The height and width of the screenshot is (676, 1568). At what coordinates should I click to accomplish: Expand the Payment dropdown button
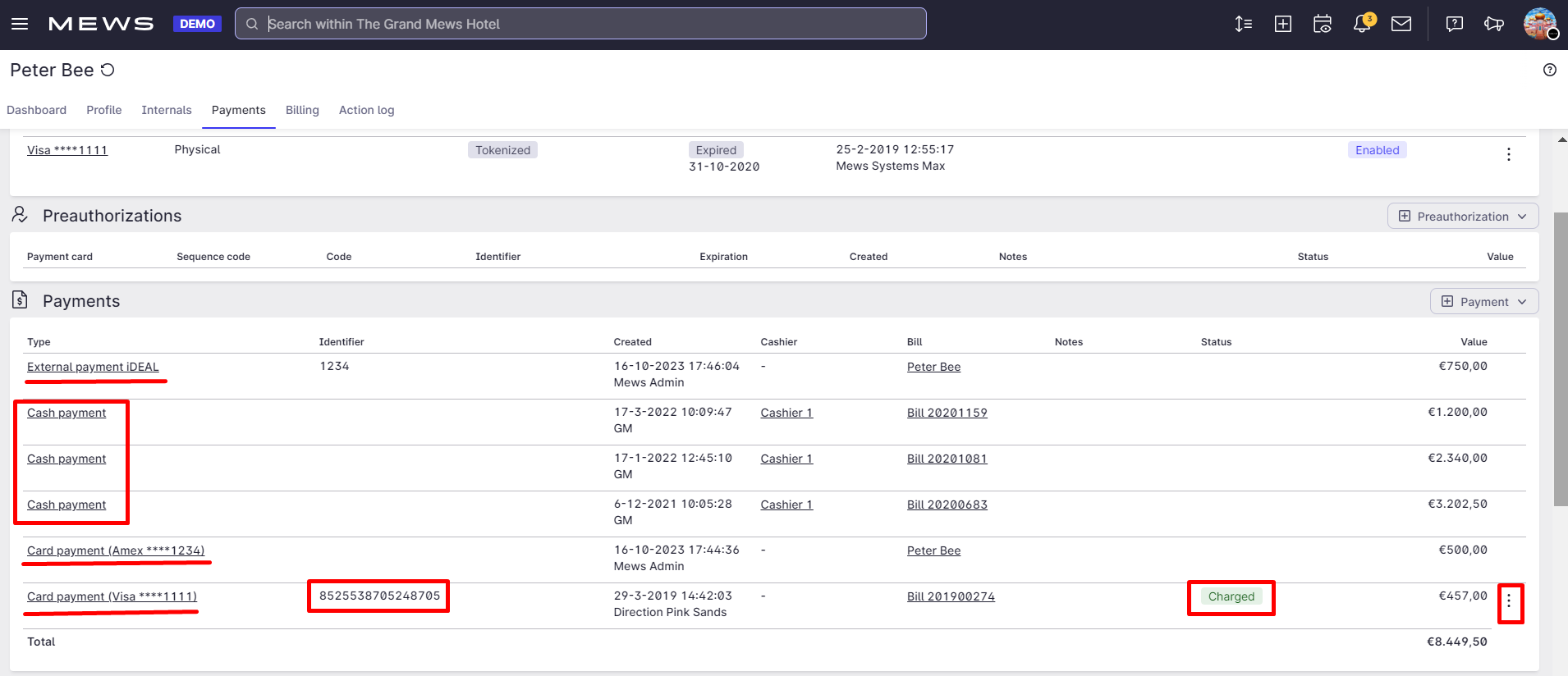point(1483,302)
